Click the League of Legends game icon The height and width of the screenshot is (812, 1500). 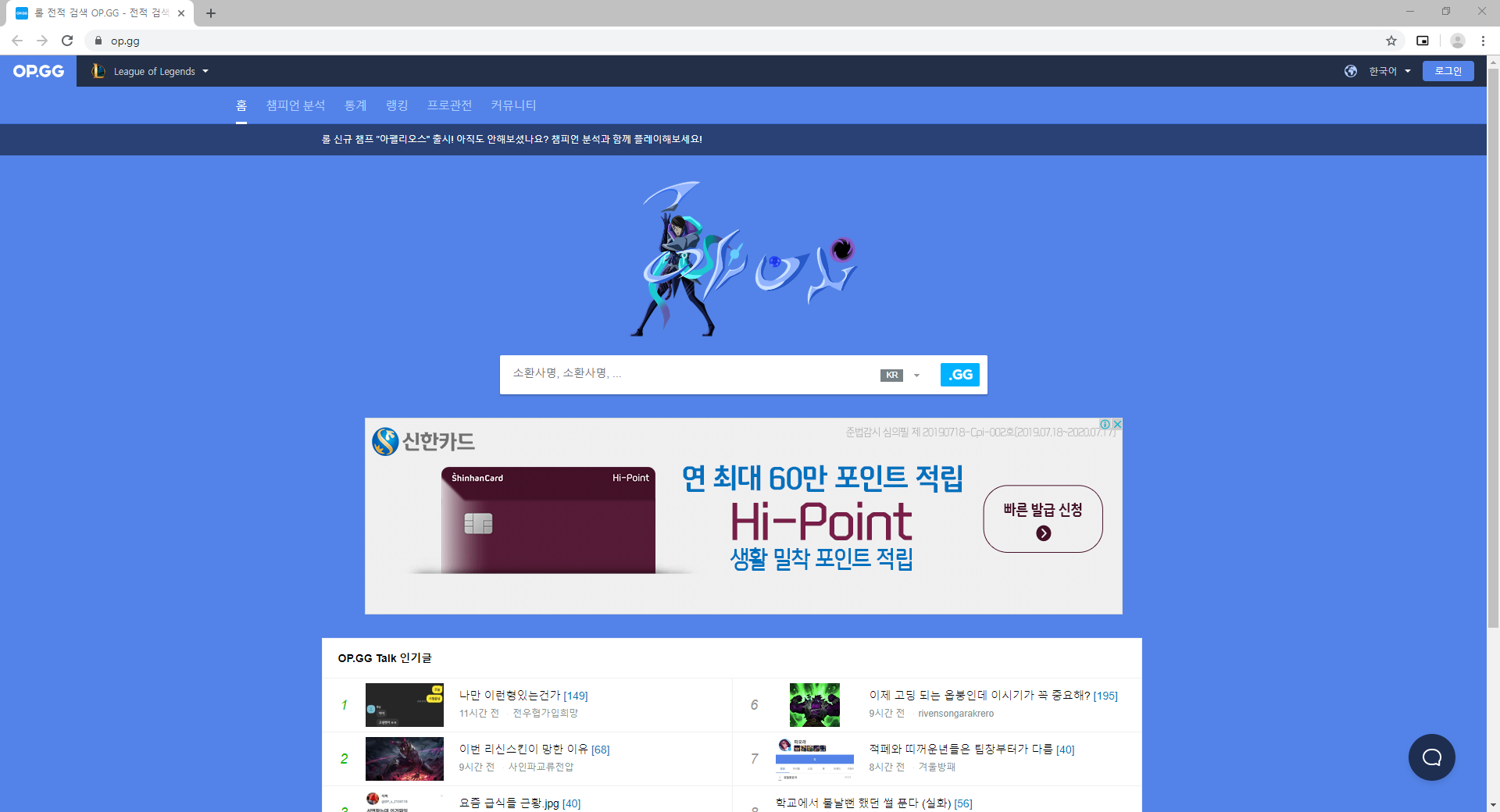(98, 71)
